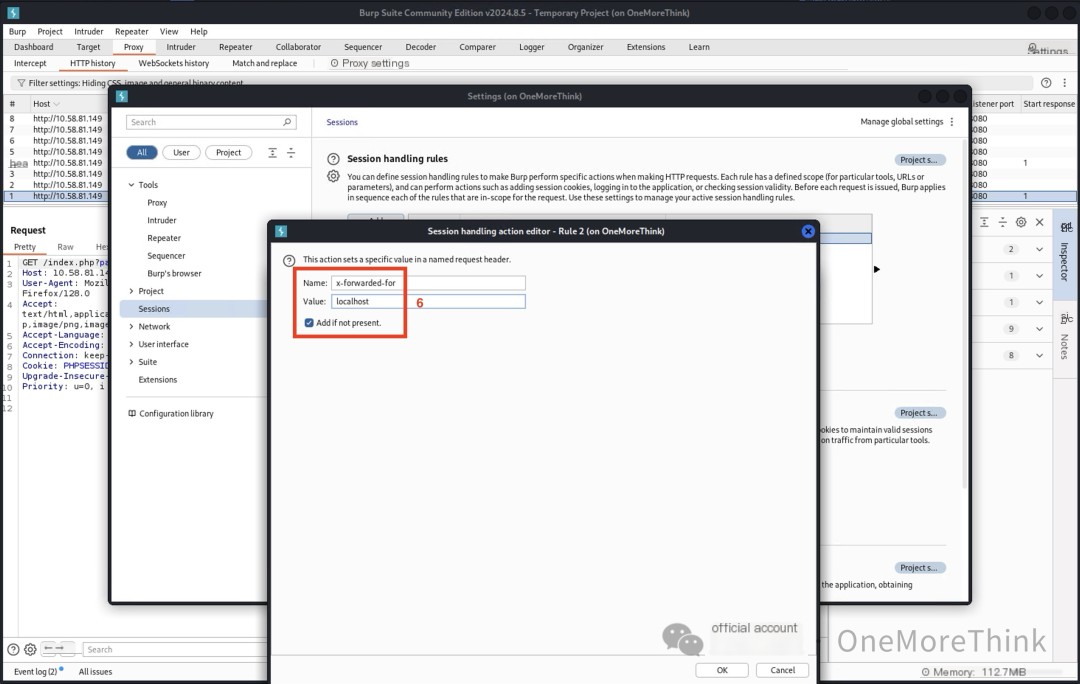Expand the Network tree node
The width and height of the screenshot is (1080, 684).
131,327
